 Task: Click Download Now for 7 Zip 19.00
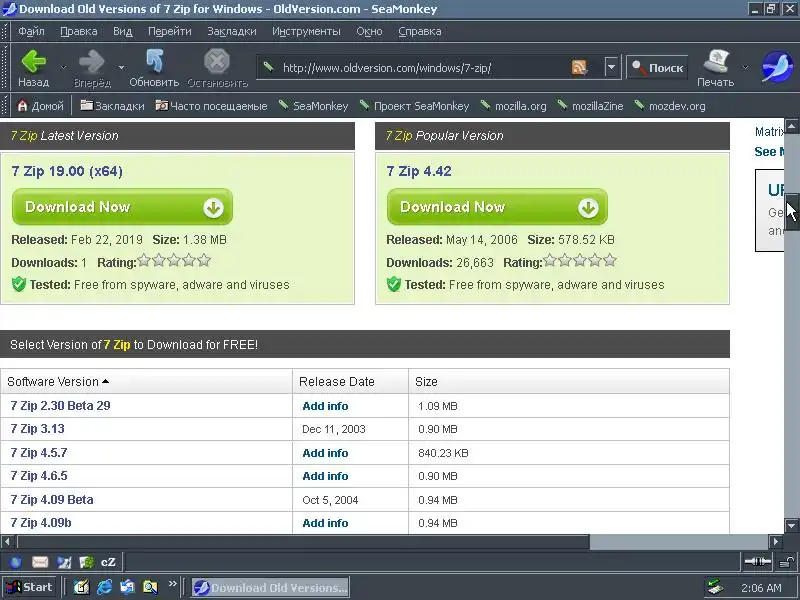(122, 207)
